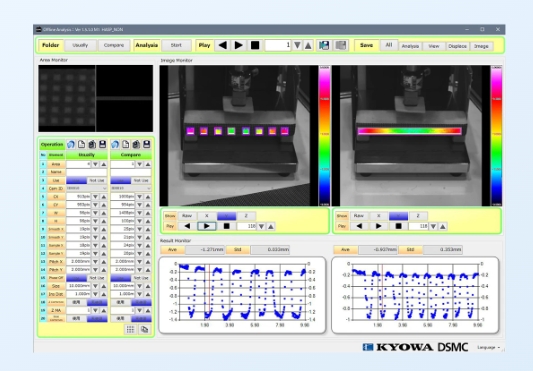Set Phase Off row to Not Use in Compare column
Screen dimensions: 533x371
coord(141,278)
